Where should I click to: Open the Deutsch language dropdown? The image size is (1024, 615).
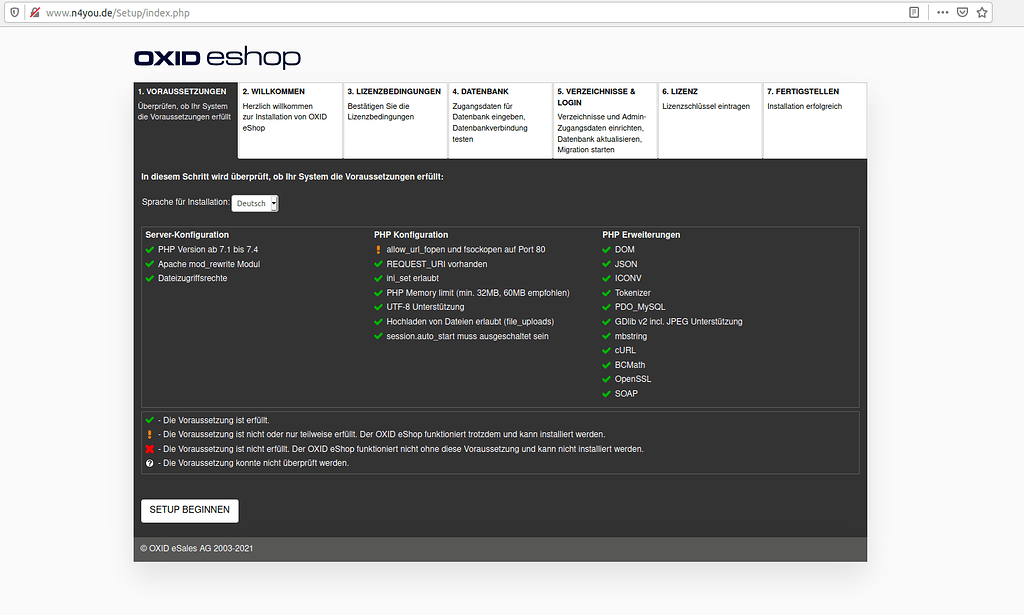[254, 201]
